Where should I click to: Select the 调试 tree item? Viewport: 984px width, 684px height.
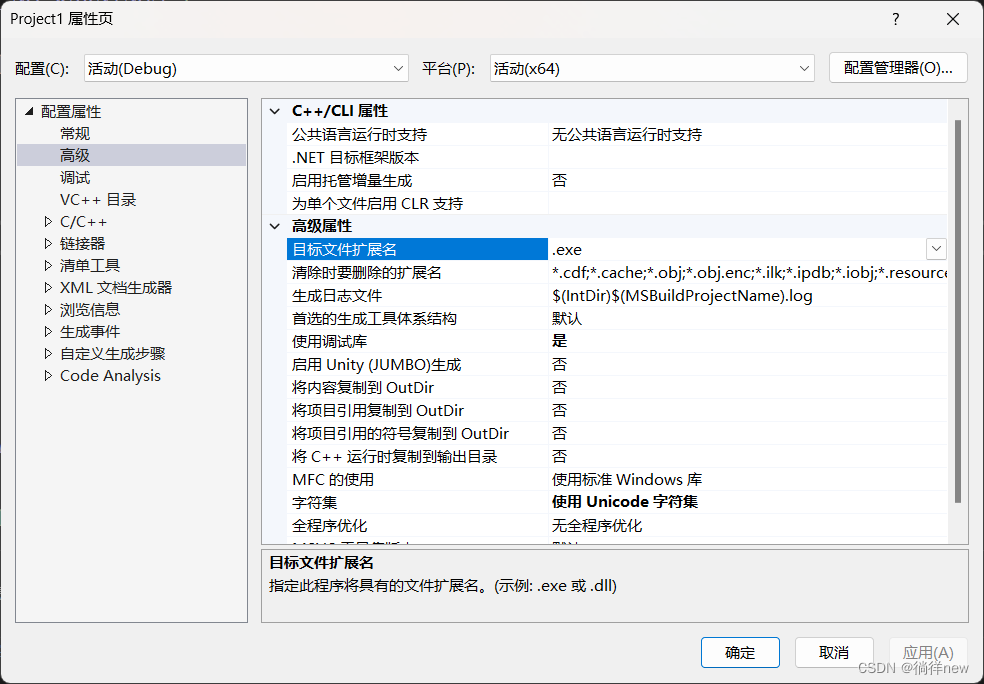[x=74, y=177]
